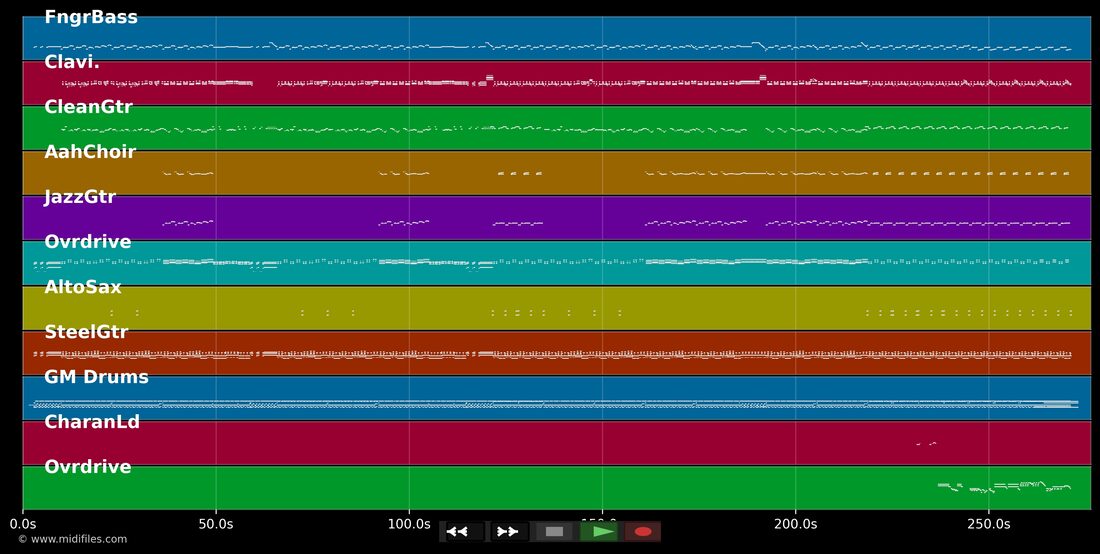The width and height of the screenshot is (1100, 554).
Task: Select the JazzGtr track label
Action: (x=80, y=197)
